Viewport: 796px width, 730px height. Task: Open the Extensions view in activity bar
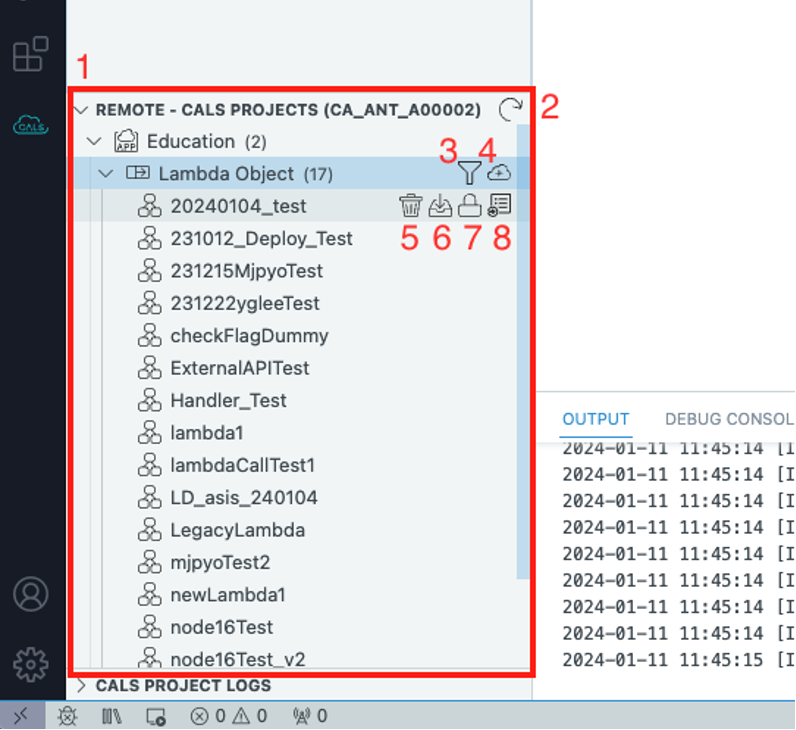click(x=30, y=53)
